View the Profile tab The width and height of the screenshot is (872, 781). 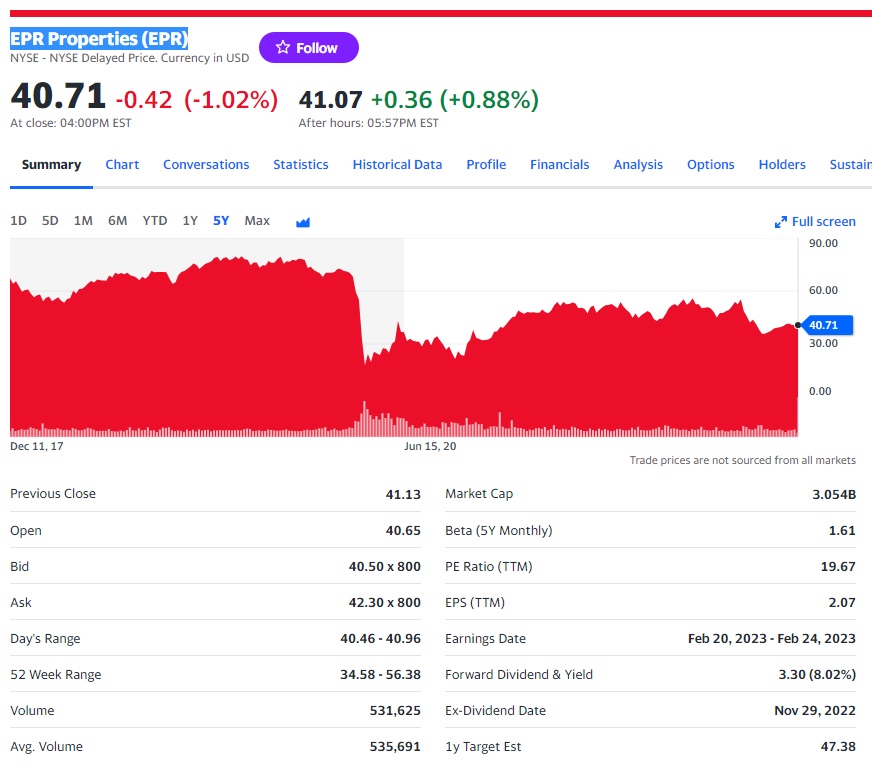[x=486, y=165]
